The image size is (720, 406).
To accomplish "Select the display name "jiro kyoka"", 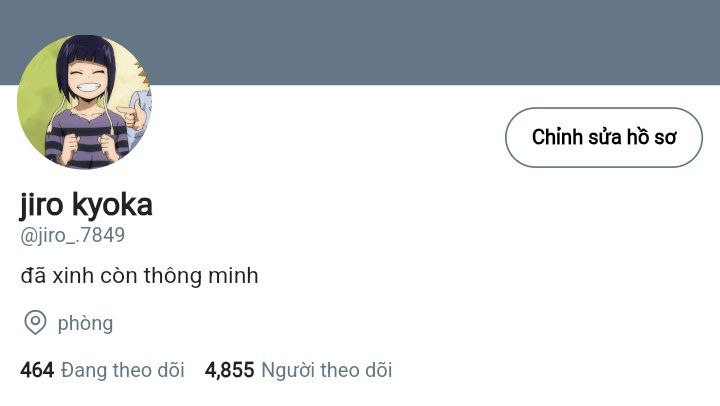I will click(x=86, y=205).
